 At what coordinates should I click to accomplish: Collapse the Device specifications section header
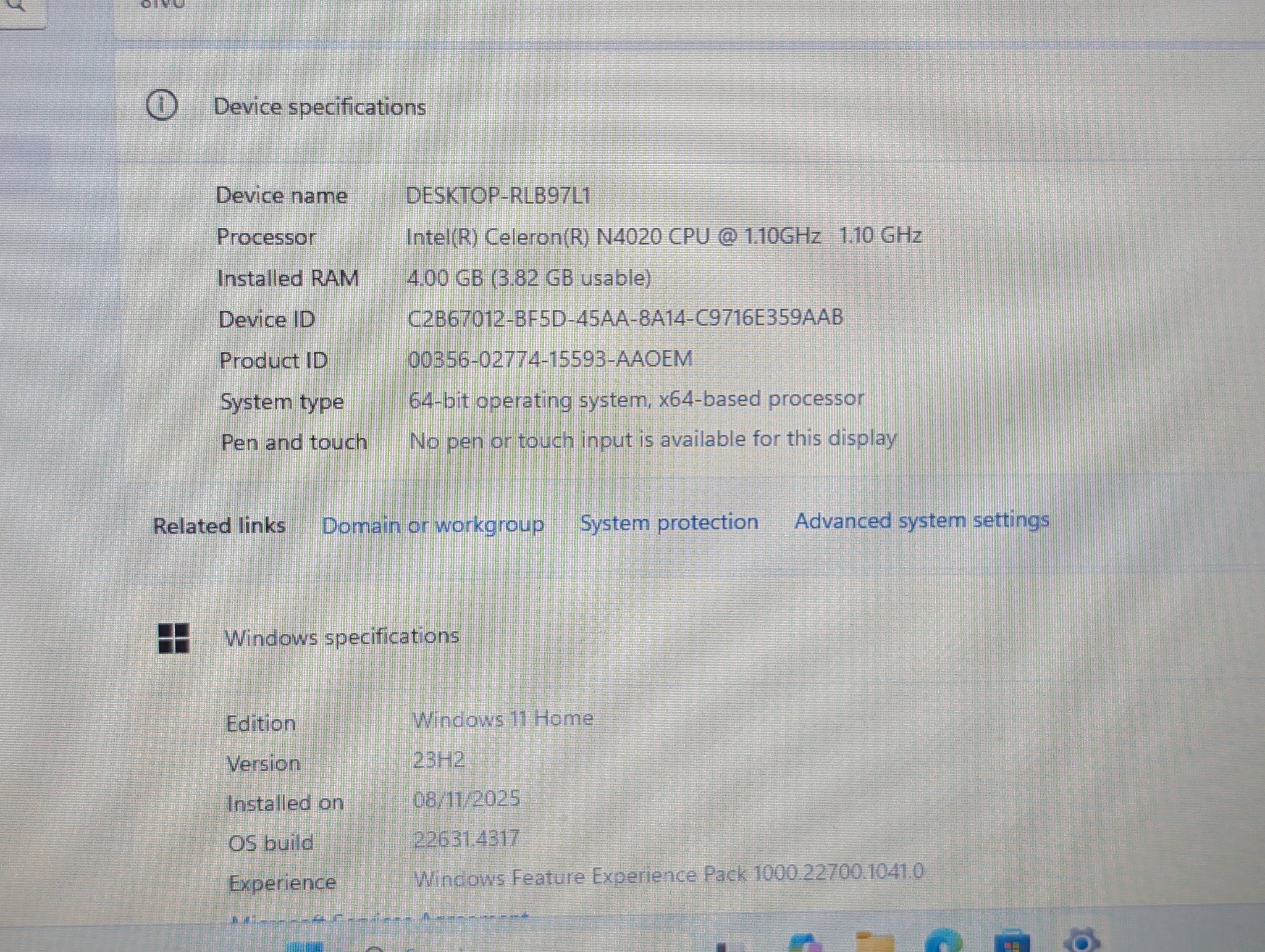[x=319, y=107]
